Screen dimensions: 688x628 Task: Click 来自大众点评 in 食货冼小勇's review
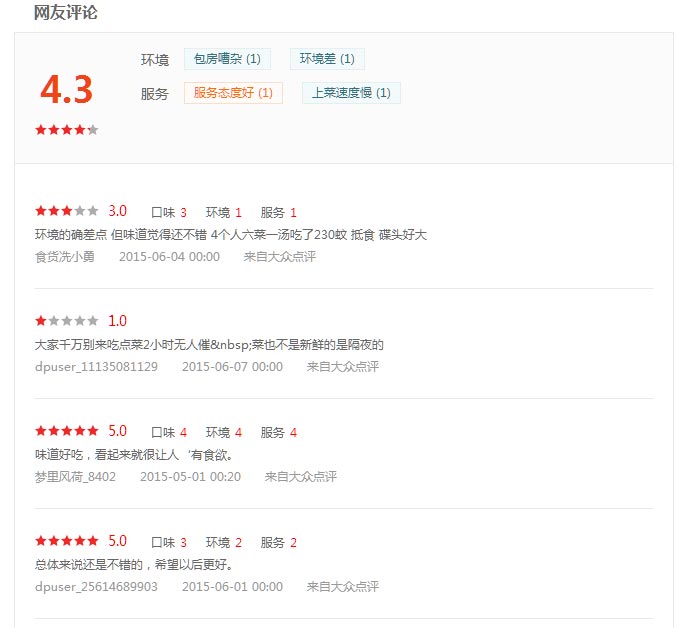[280, 257]
